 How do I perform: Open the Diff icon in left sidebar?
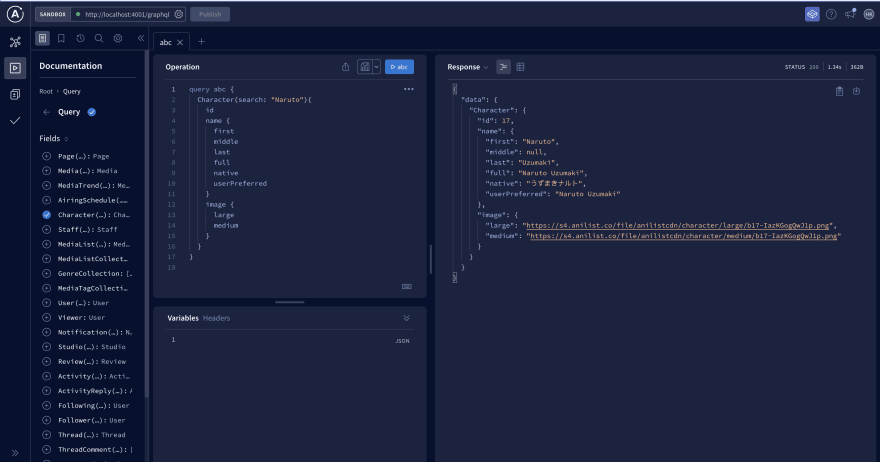(15, 94)
